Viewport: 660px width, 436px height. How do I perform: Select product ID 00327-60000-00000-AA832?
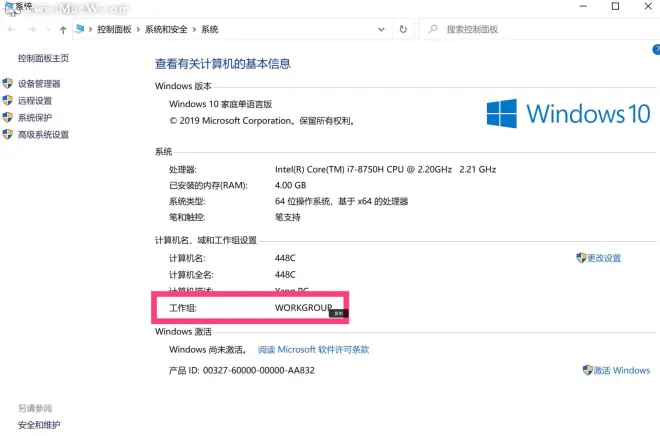pos(259,370)
